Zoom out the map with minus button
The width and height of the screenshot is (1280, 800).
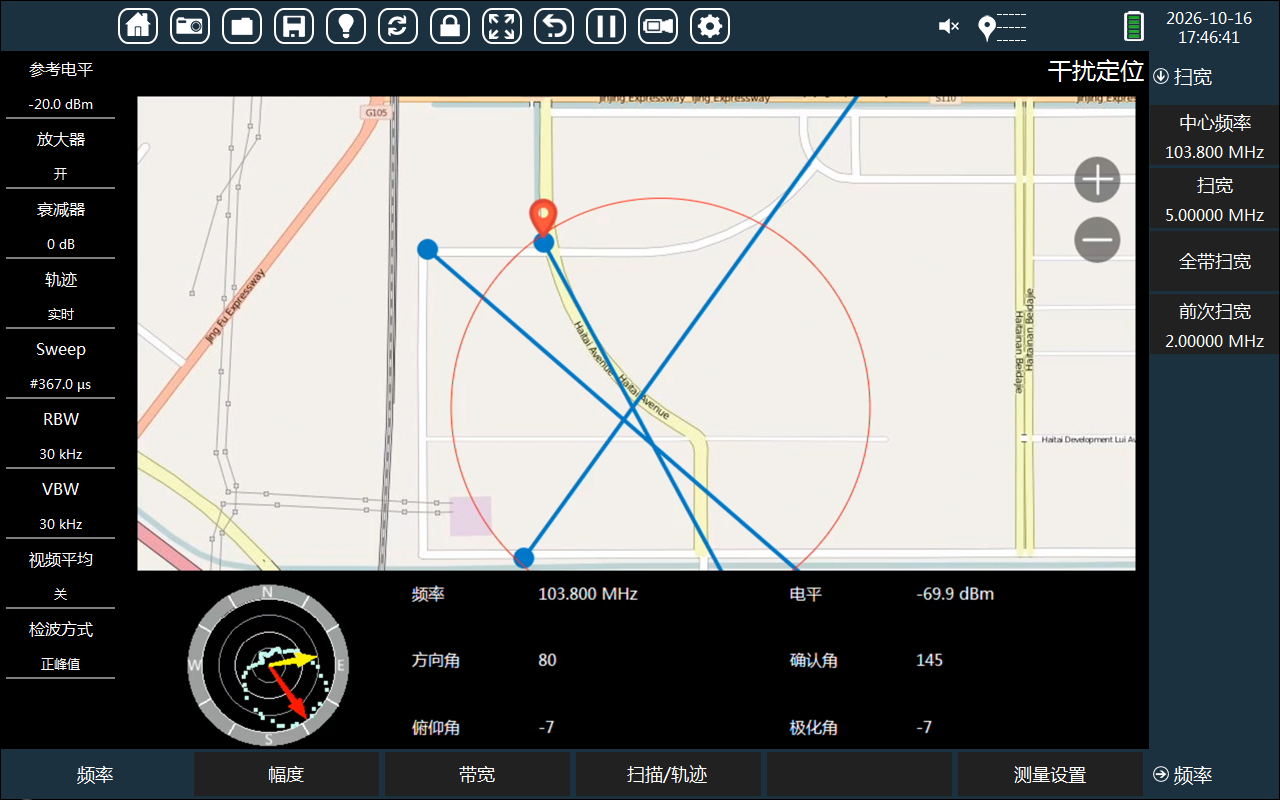[1097, 240]
